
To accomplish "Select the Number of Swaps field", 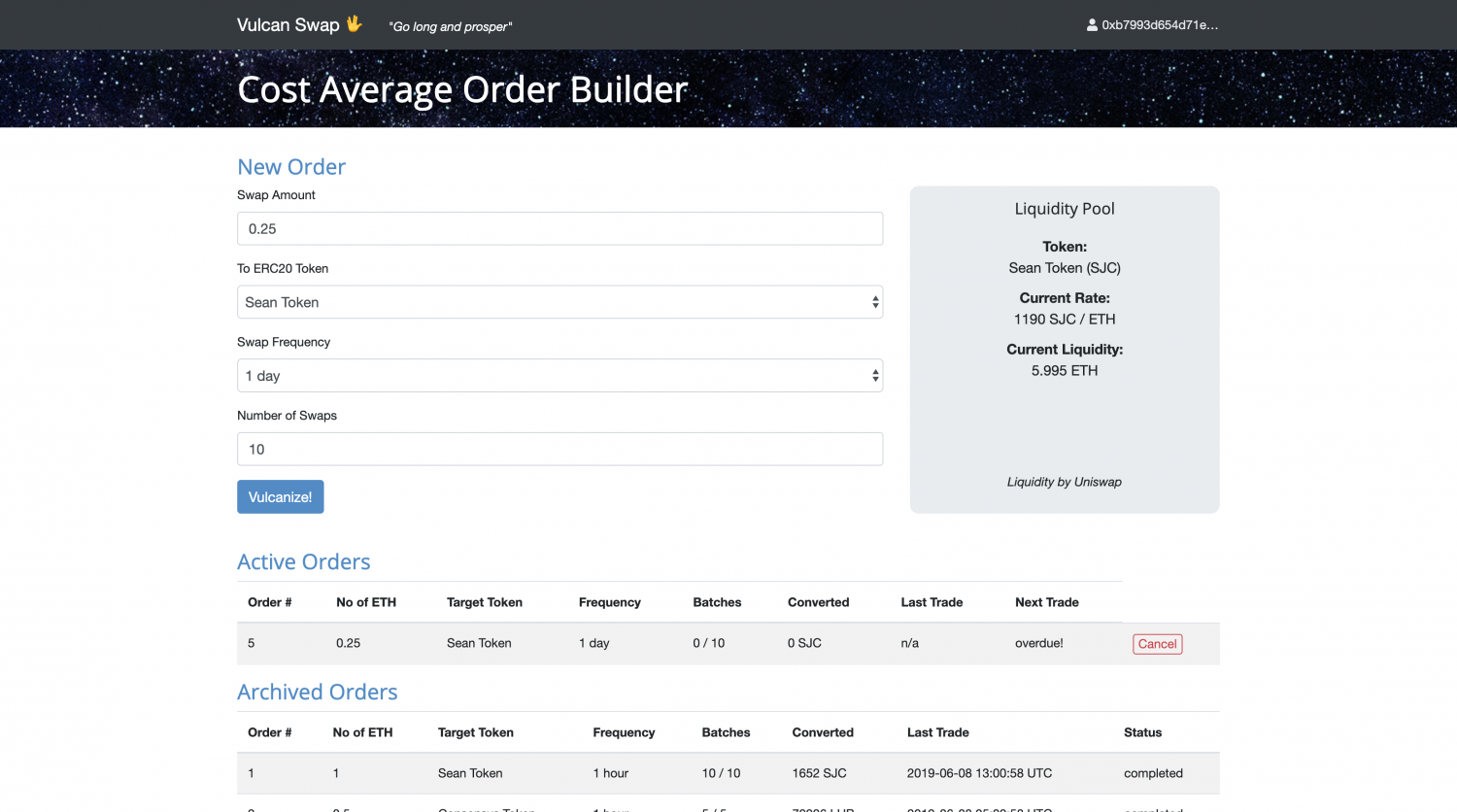I will [559, 449].
